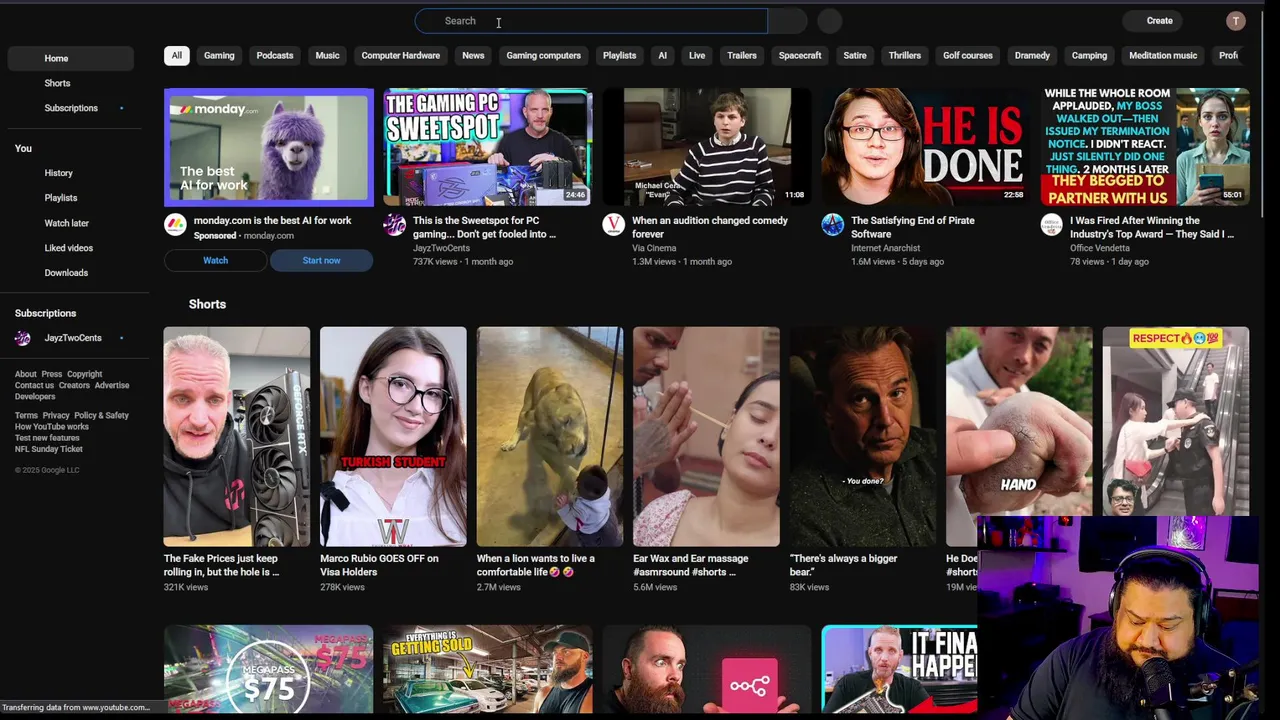Open Megapass $75 video thumbnail
This screenshot has width=1280, height=720.
(269, 669)
